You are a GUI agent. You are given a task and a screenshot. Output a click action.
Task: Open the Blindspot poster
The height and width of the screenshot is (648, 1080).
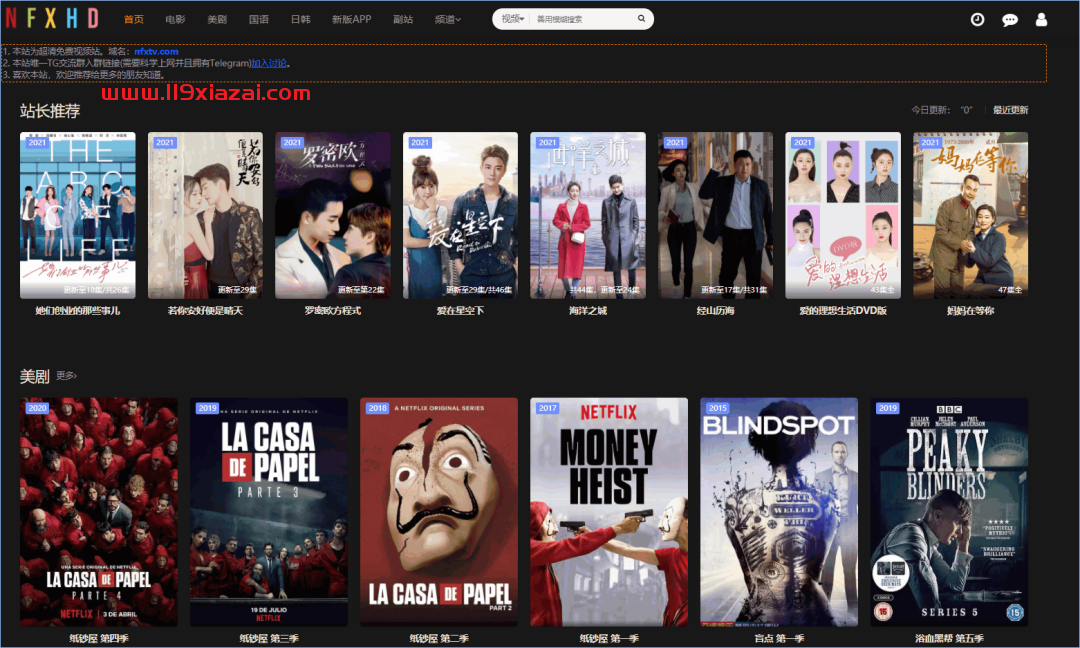coord(779,512)
